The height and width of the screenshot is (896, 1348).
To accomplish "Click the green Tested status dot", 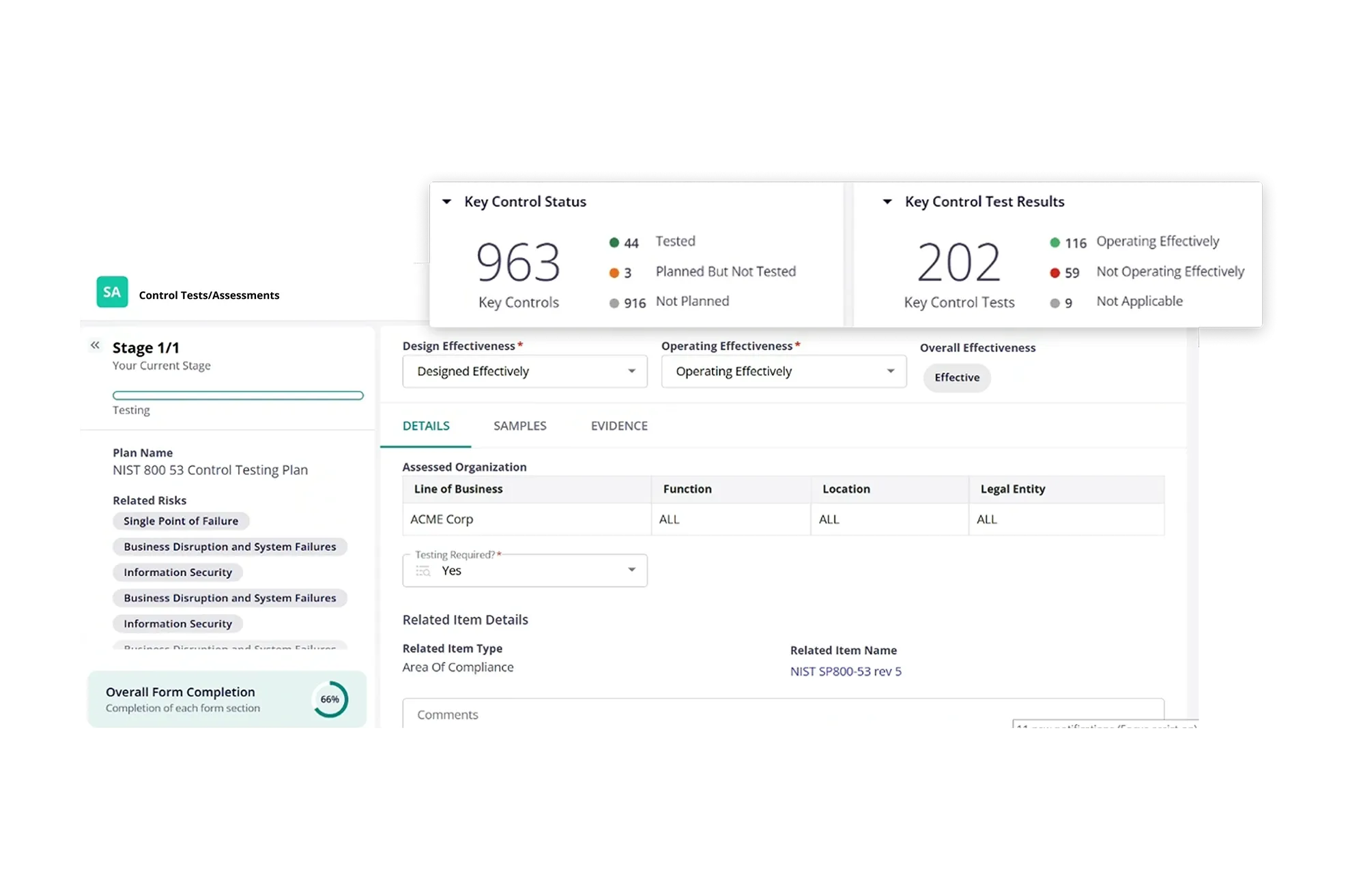I will click(614, 242).
